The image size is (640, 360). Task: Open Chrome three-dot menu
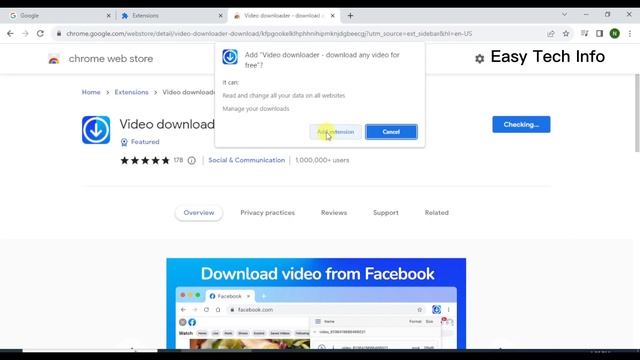click(x=630, y=33)
